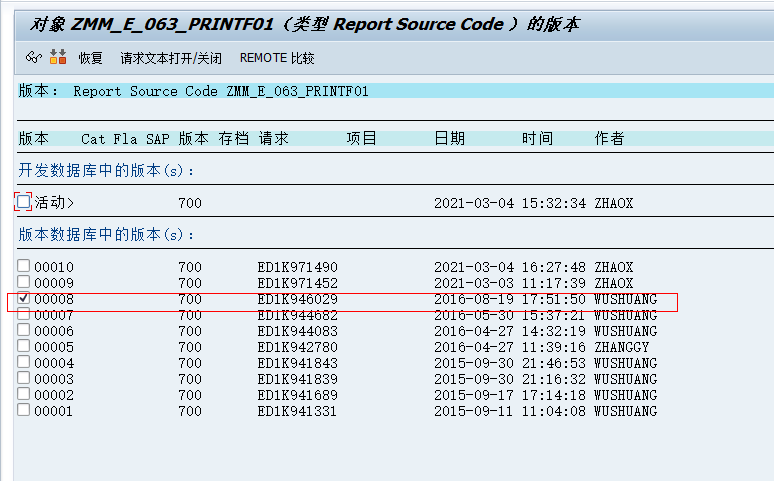Image resolution: width=774 pixels, height=481 pixels.
Task: Click the 项目 column header
Action: click(362, 138)
